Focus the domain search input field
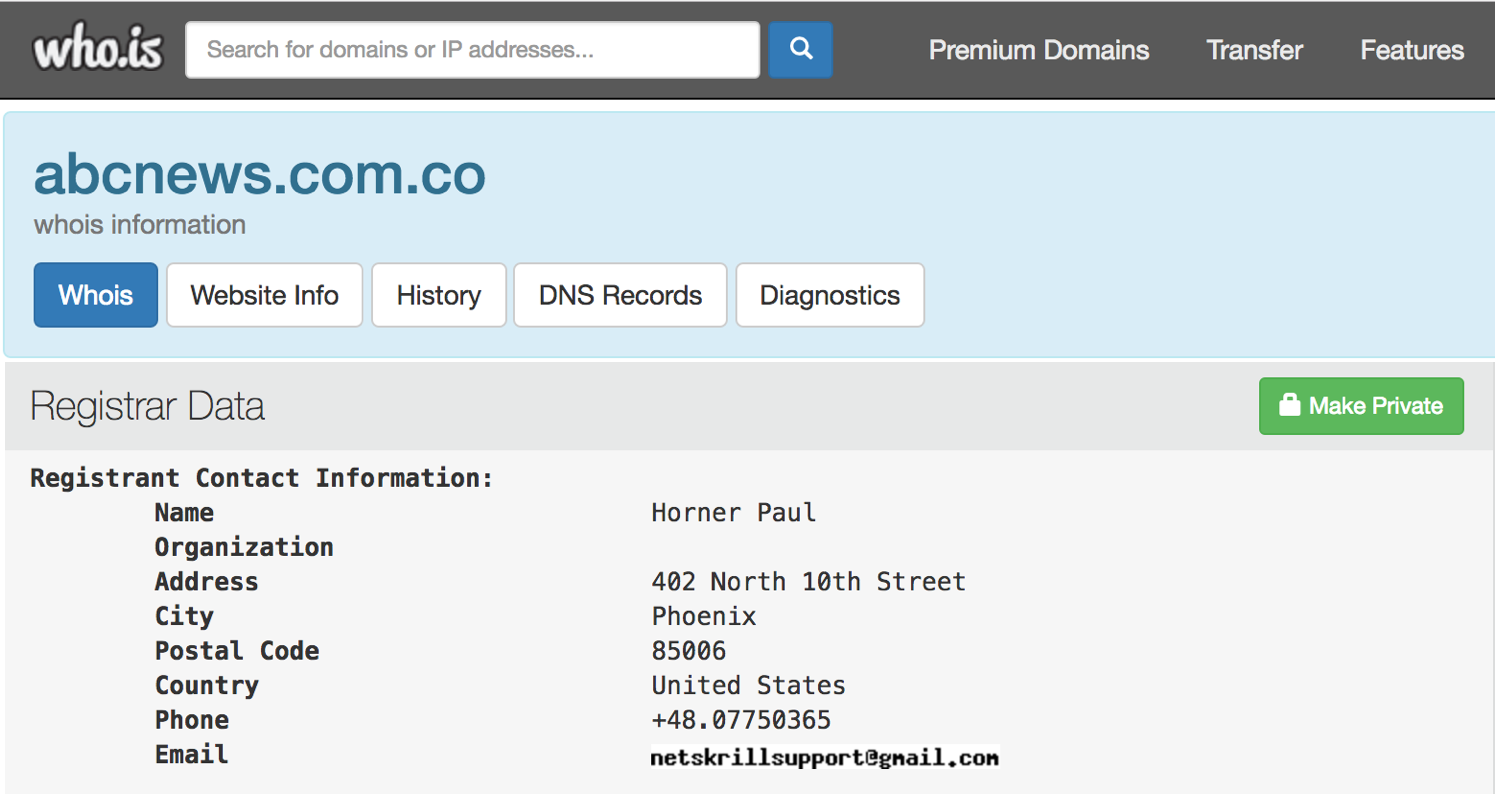The width and height of the screenshot is (1498, 796). 472,50
